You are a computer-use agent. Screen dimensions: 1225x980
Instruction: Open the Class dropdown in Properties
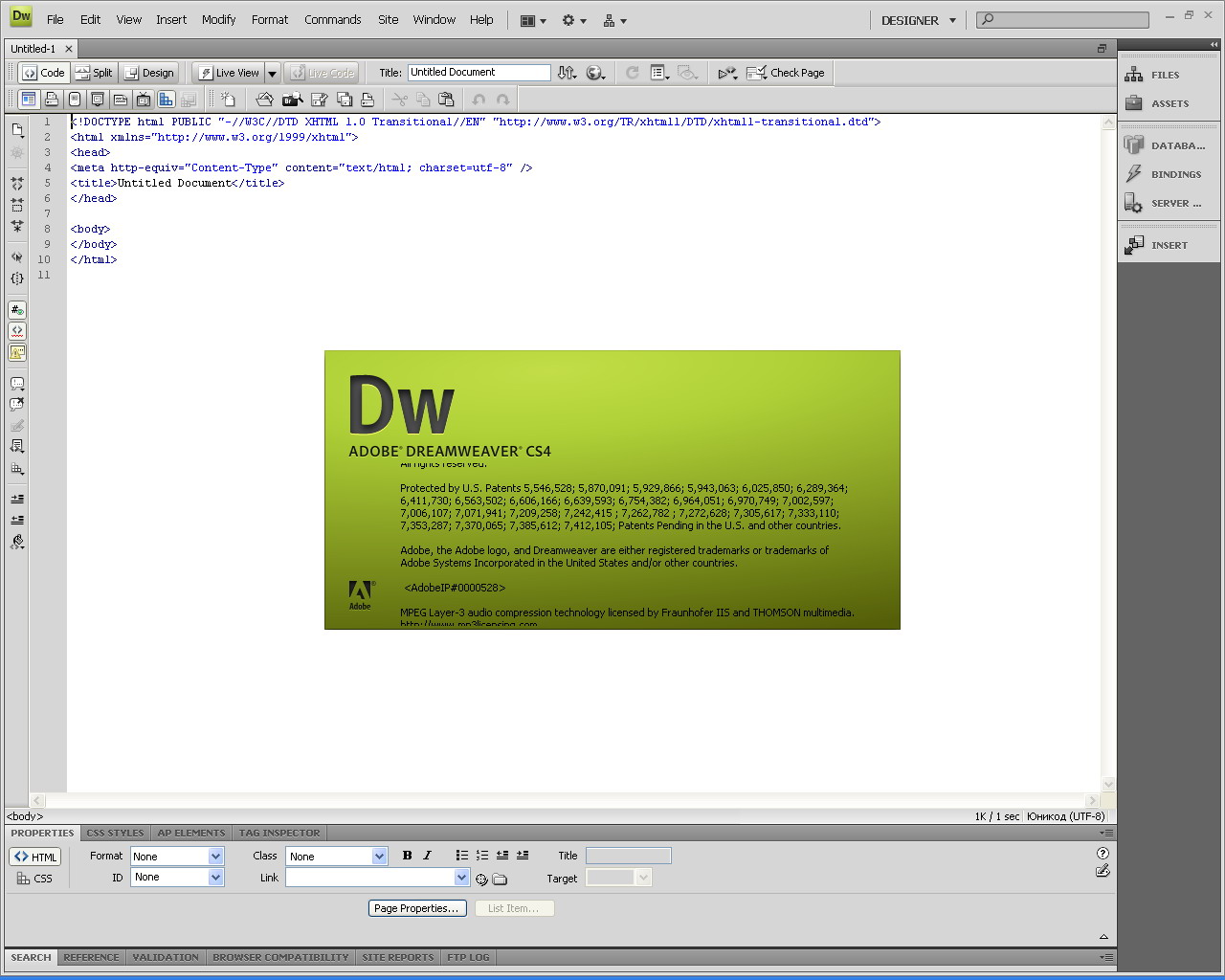pyautogui.click(x=337, y=857)
